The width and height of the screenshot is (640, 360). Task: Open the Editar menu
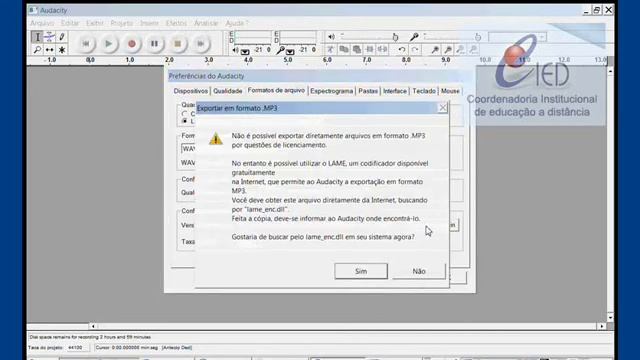coord(70,23)
